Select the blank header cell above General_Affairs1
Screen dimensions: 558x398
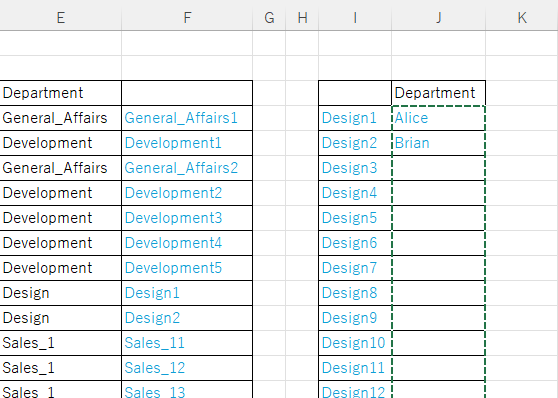tap(187, 93)
